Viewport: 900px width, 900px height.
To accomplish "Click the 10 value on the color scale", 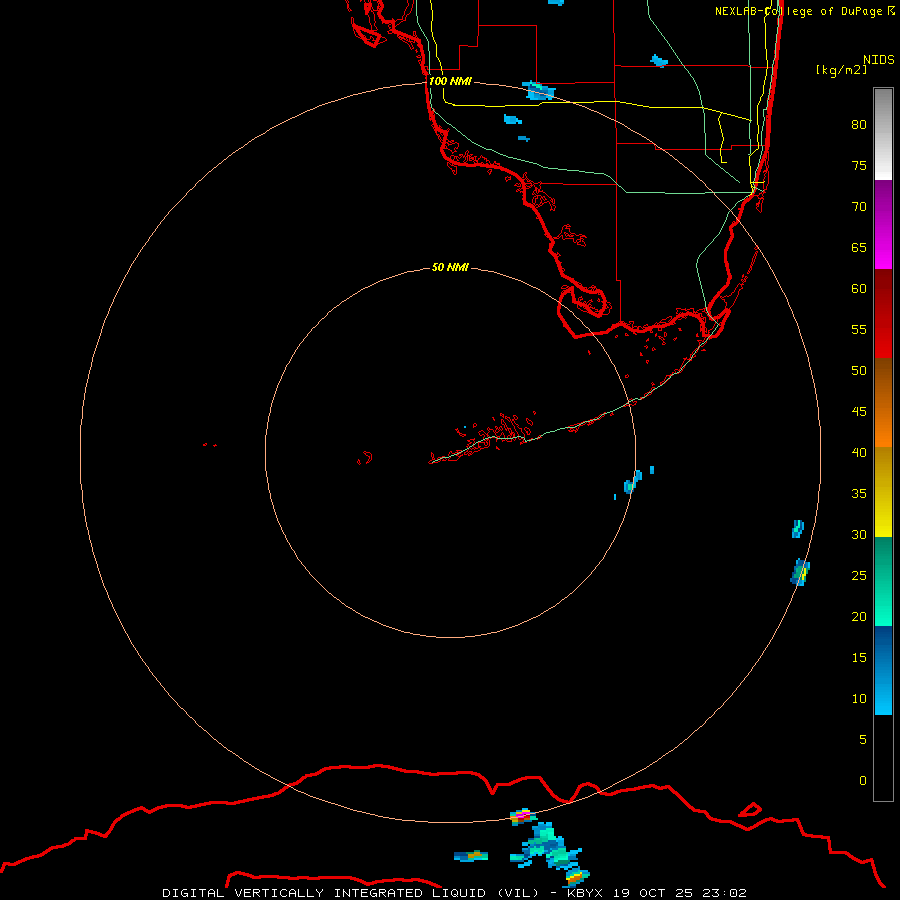I will [859, 699].
